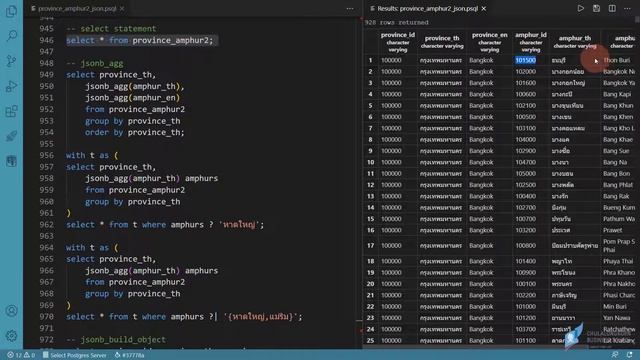Close the Results: province_amphur2_json.psql tab
640x360 pixels.
pos(484,8)
